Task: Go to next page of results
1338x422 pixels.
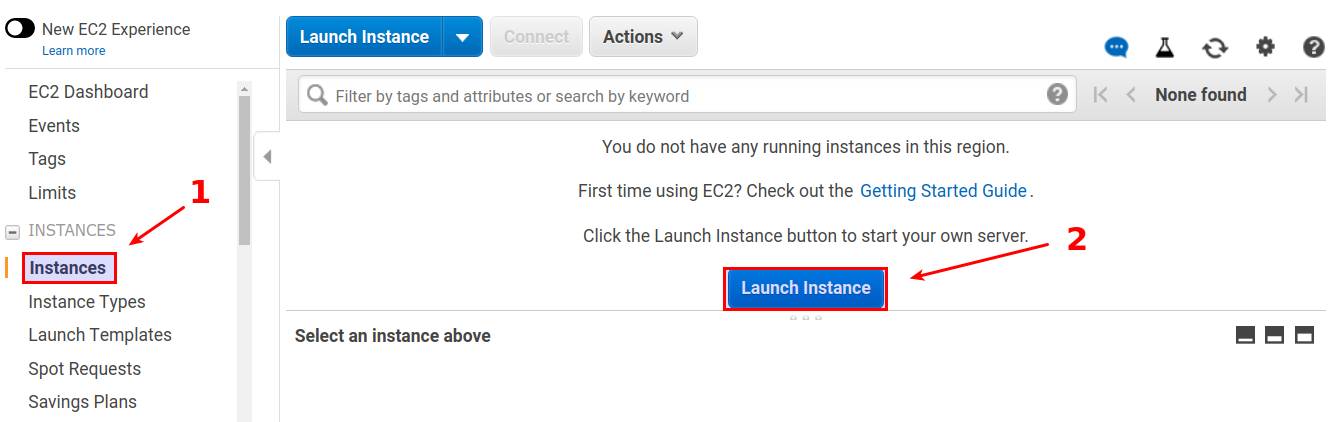Action: pyautogui.click(x=1272, y=95)
